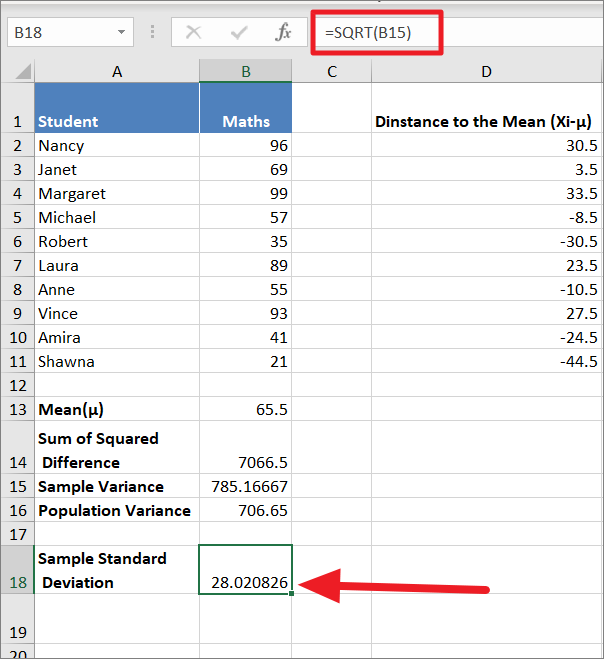The width and height of the screenshot is (604, 659).
Task: Click Nancy's Maths score 96
Action: pos(245,145)
